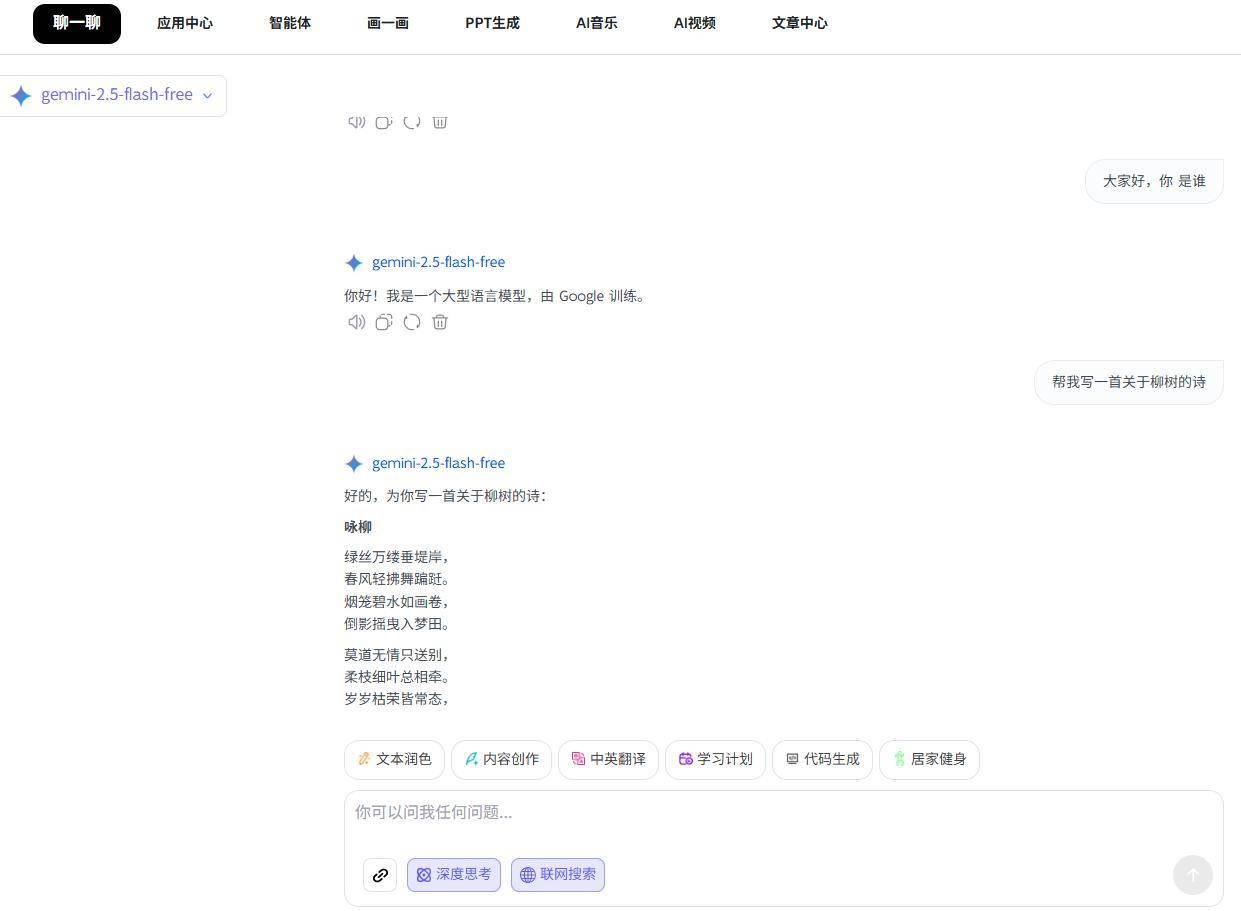Click the line 倒影摇曳入梦田
The height and width of the screenshot is (911, 1241).
pos(397,624)
